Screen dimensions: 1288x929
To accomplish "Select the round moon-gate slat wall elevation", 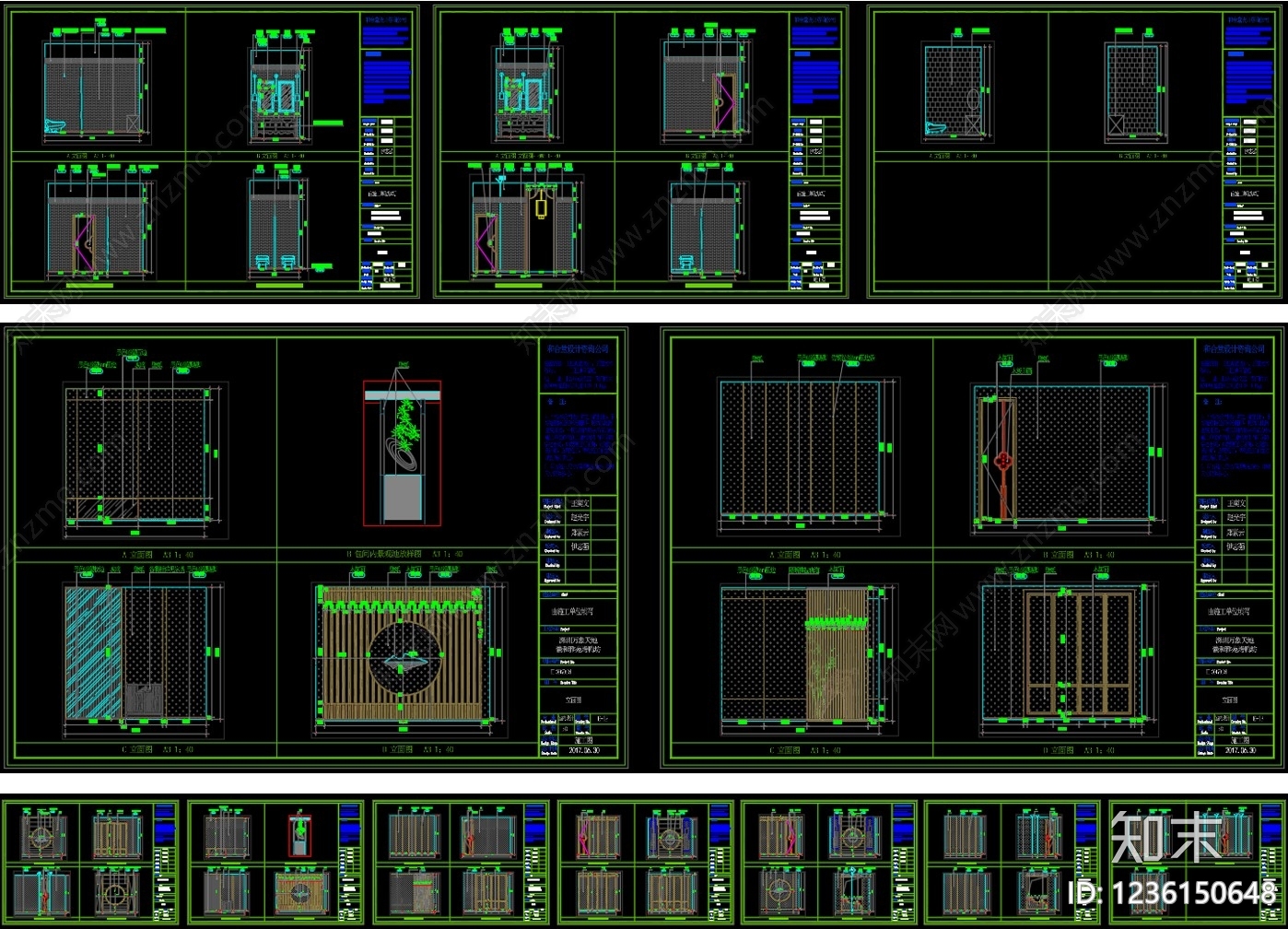I will click(x=402, y=653).
